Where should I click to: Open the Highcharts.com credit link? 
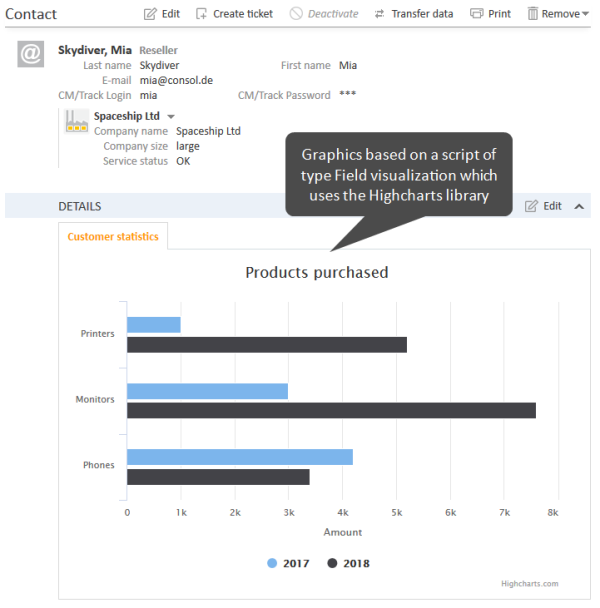tap(529, 584)
